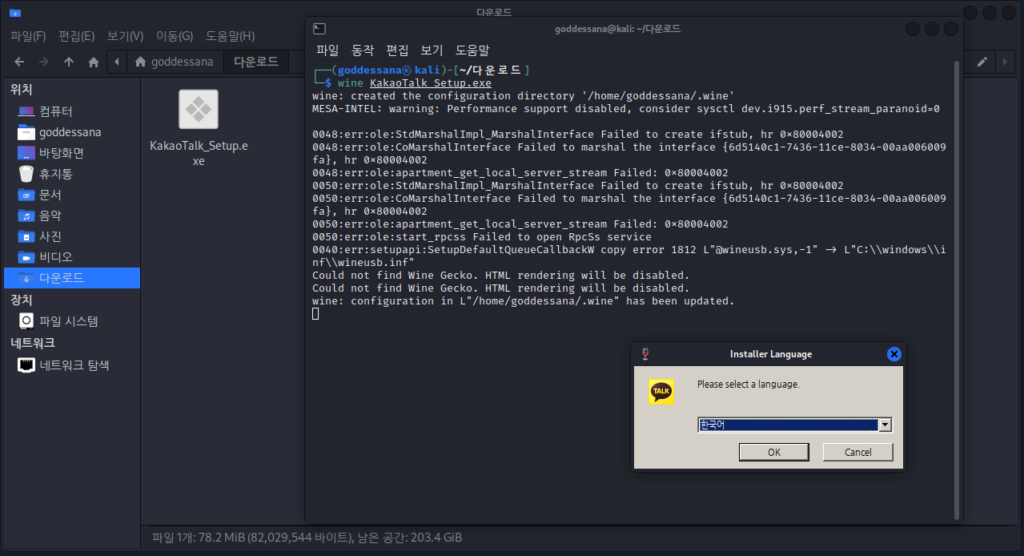Click file manager status bar text
The image size is (1024, 556).
[307, 538]
